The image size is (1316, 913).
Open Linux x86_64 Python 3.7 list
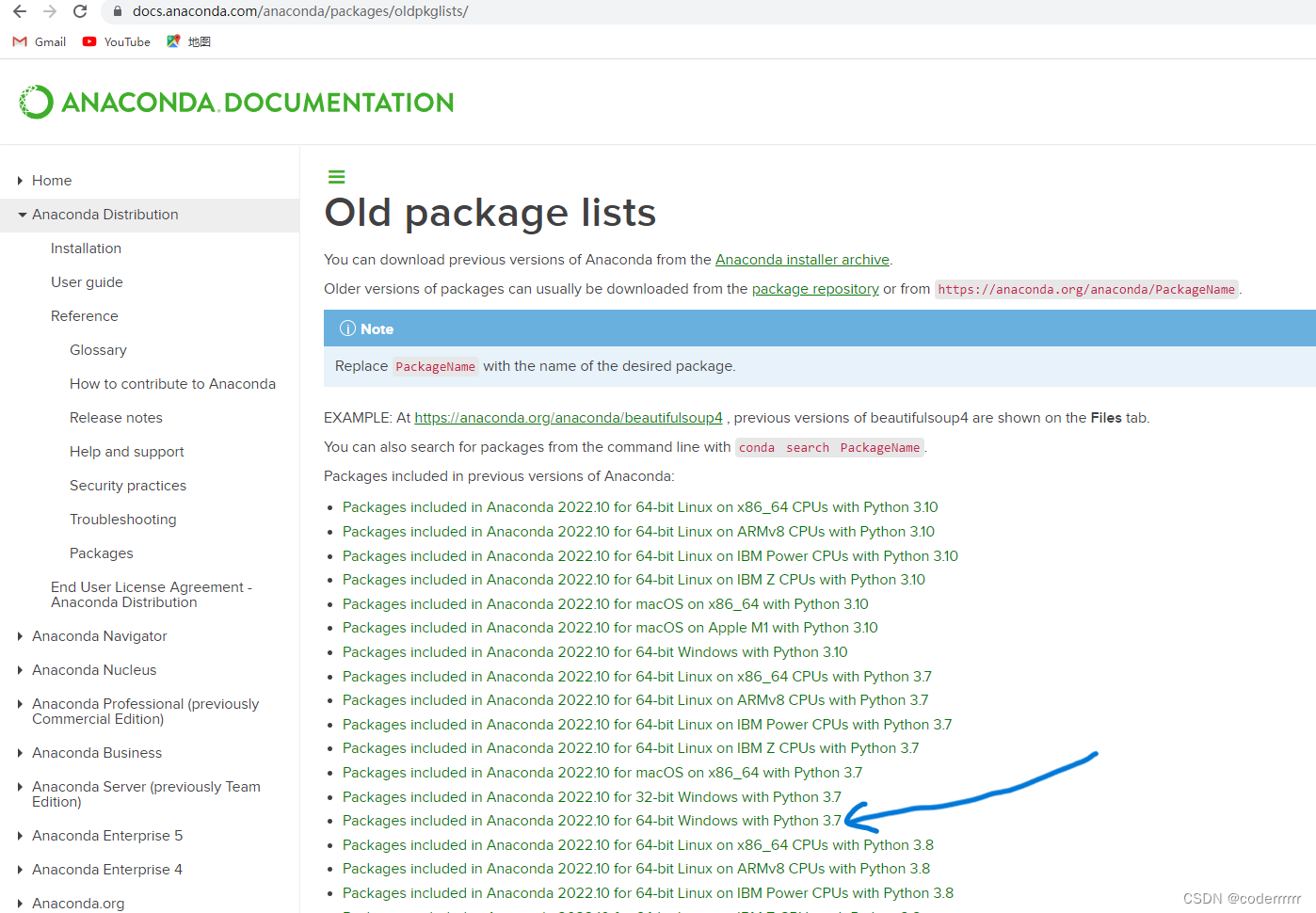[637, 677]
